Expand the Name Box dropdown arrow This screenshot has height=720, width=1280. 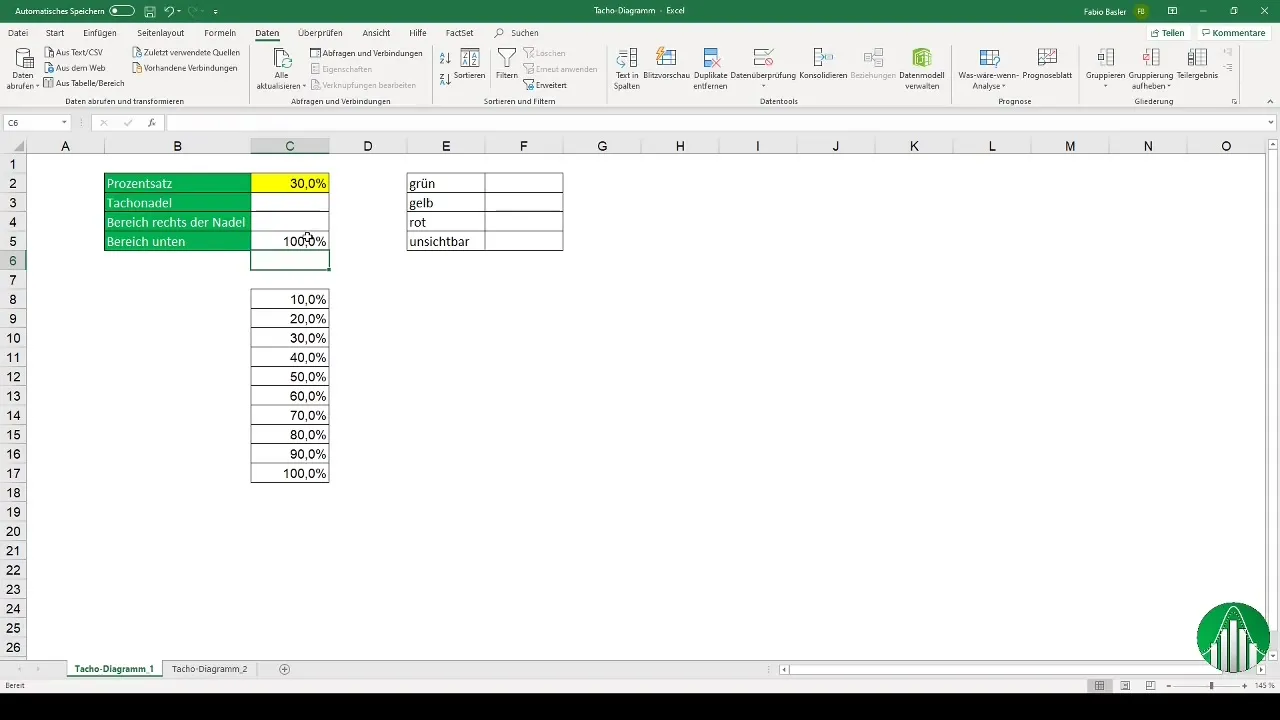64,123
